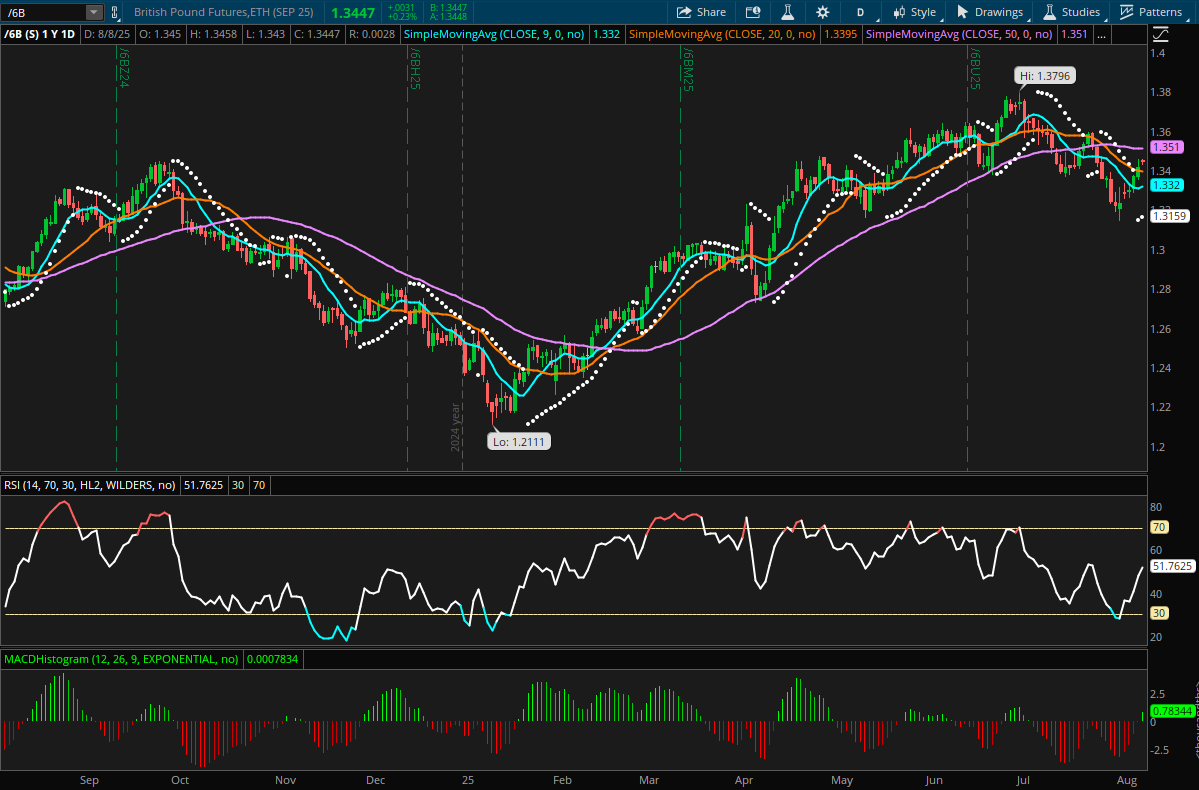Image resolution: width=1199 pixels, height=790 pixels.
Task: Click the RSI (14, 70, 30, HL2, WILDERS, no) label
Action: [x=89, y=486]
